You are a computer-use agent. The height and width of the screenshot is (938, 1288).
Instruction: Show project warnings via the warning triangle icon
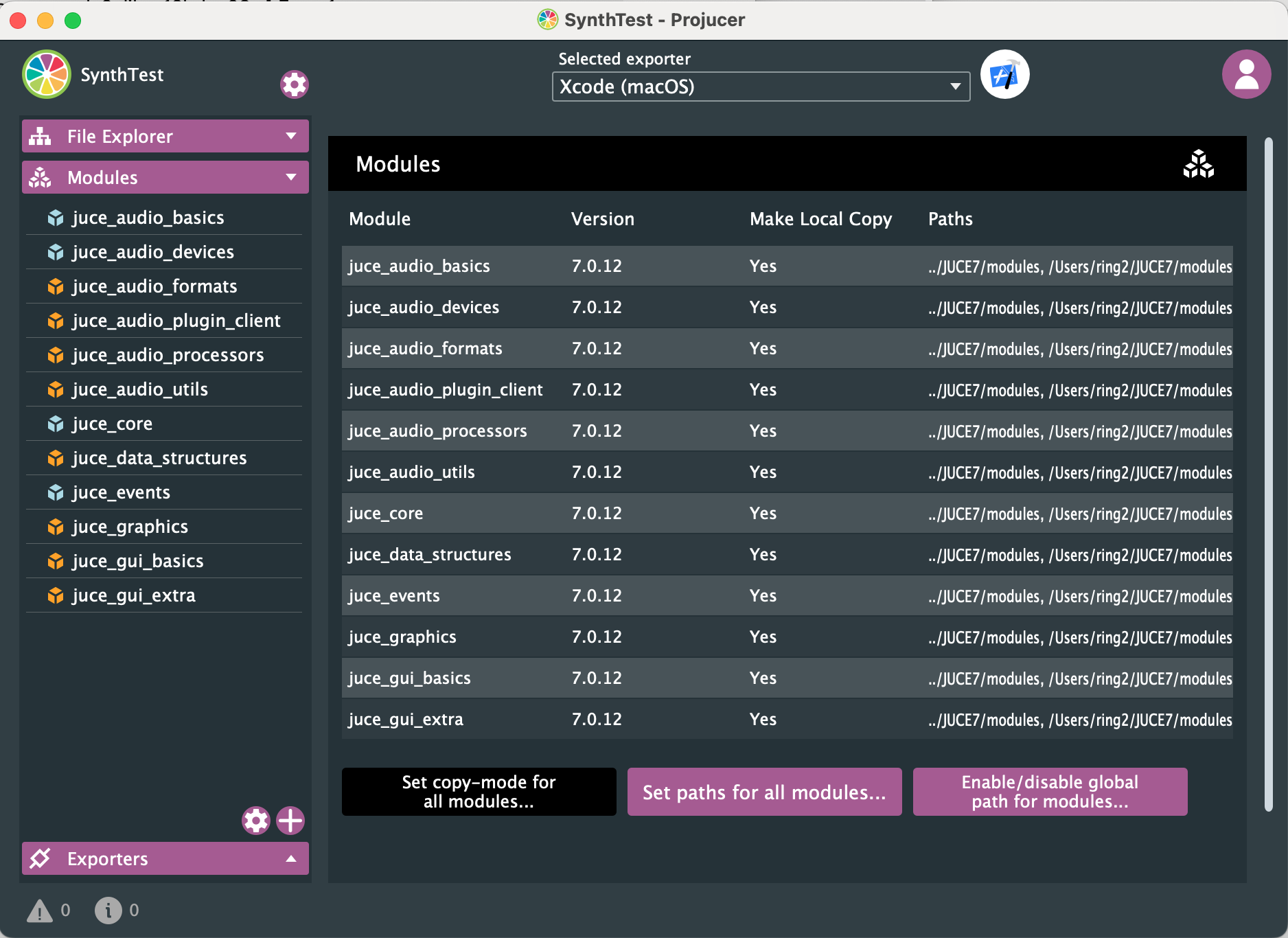tap(40, 911)
